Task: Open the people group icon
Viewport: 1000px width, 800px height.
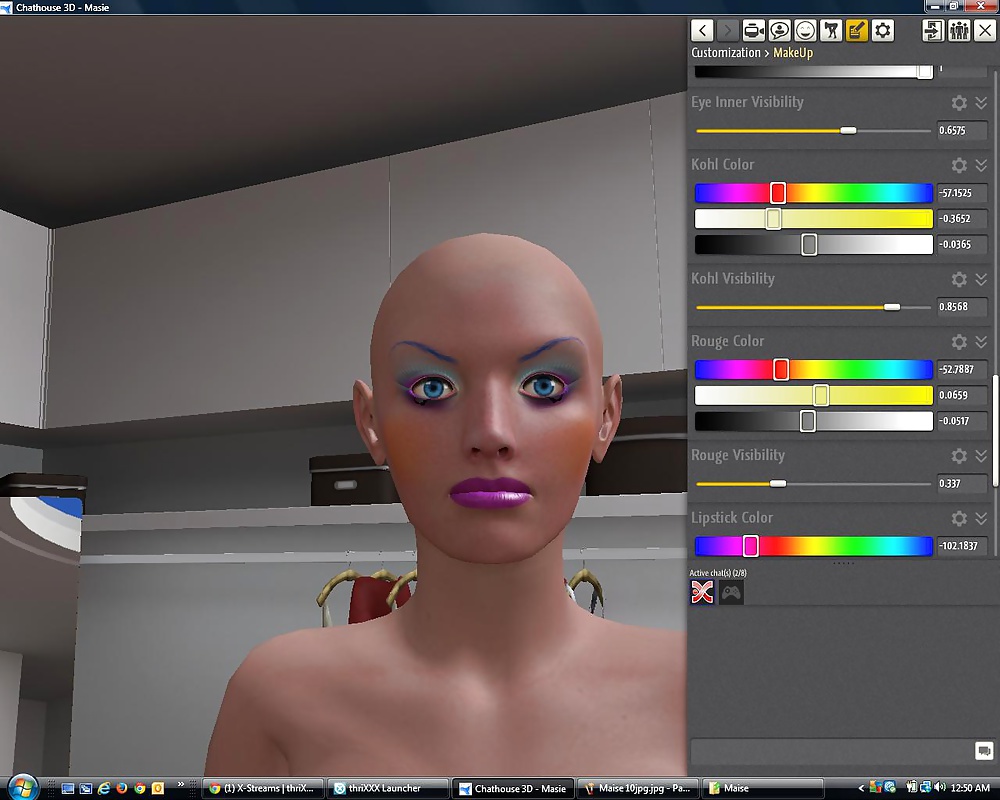Action: [958, 30]
